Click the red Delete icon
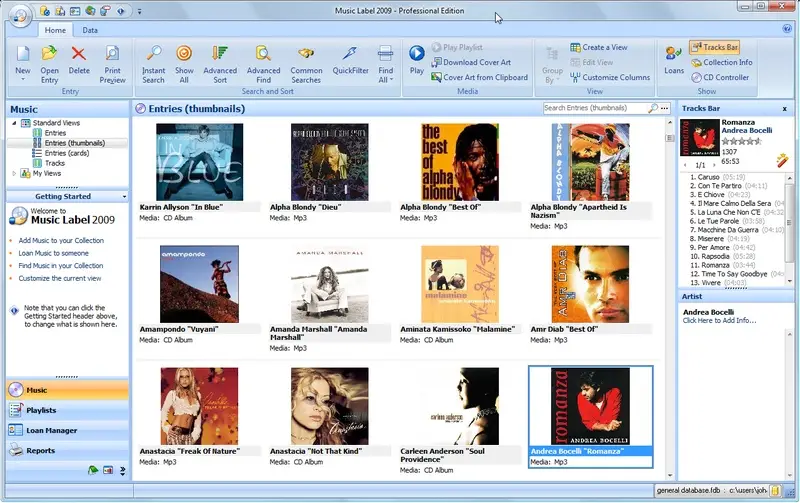This screenshot has width=800, height=503. pyautogui.click(x=79, y=53)
